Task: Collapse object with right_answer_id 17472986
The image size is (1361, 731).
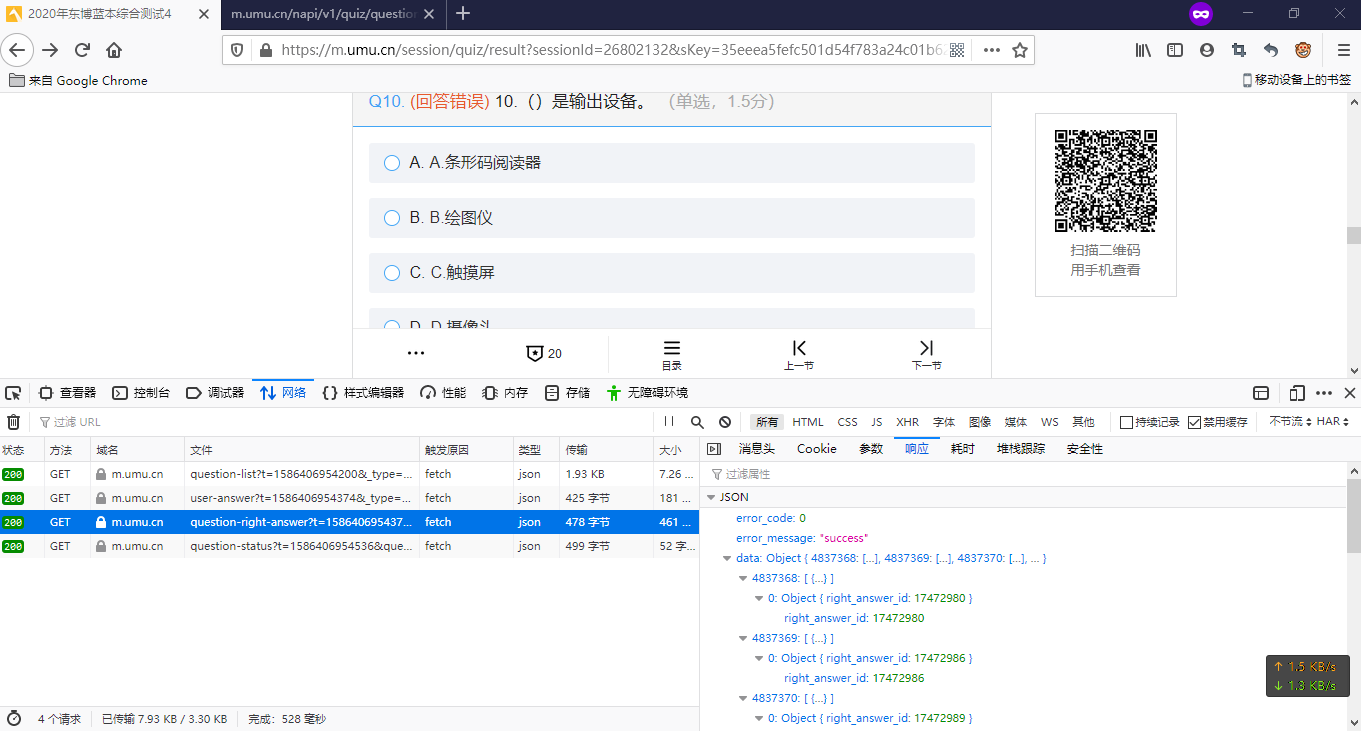Action: pyautogui.click(x=759, y=658)
